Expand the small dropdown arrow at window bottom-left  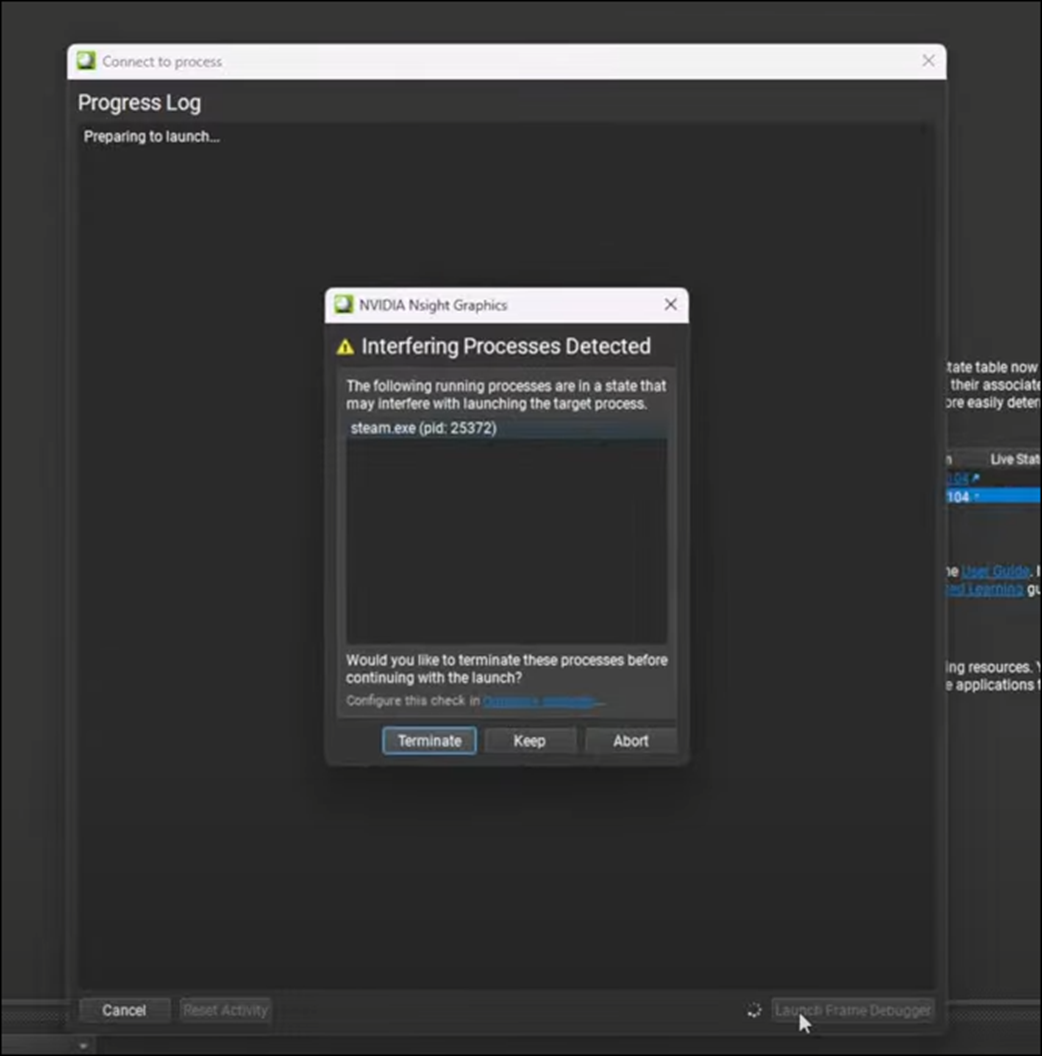83,1046
